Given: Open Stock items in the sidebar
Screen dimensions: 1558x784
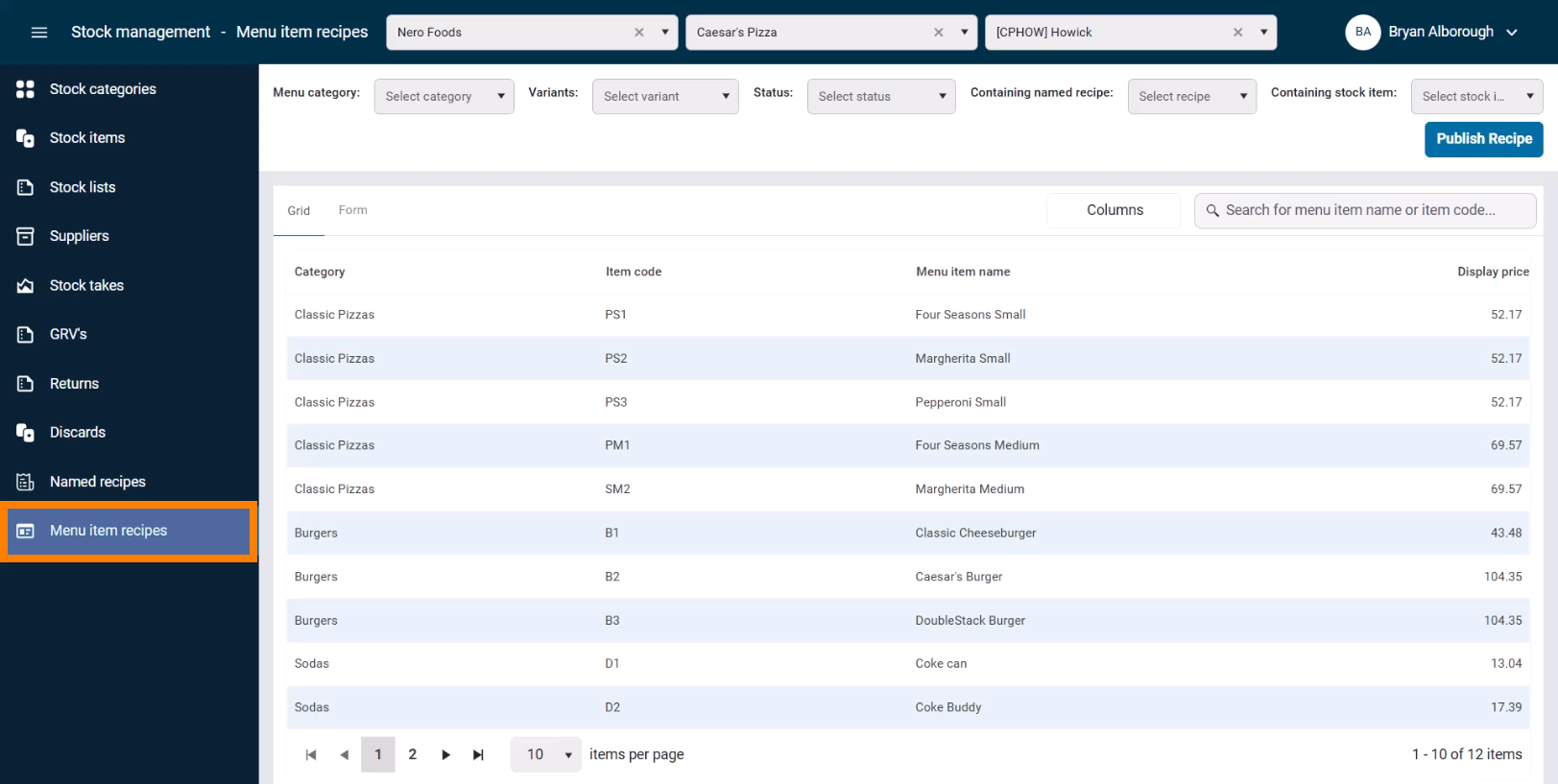Looking at the screenshot, I should pos(87,138).
